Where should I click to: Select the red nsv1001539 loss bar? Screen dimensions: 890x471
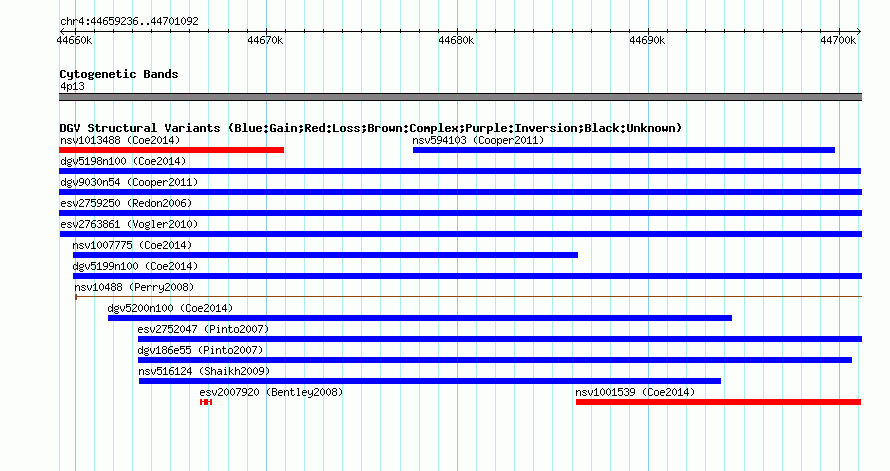[719, 402]
